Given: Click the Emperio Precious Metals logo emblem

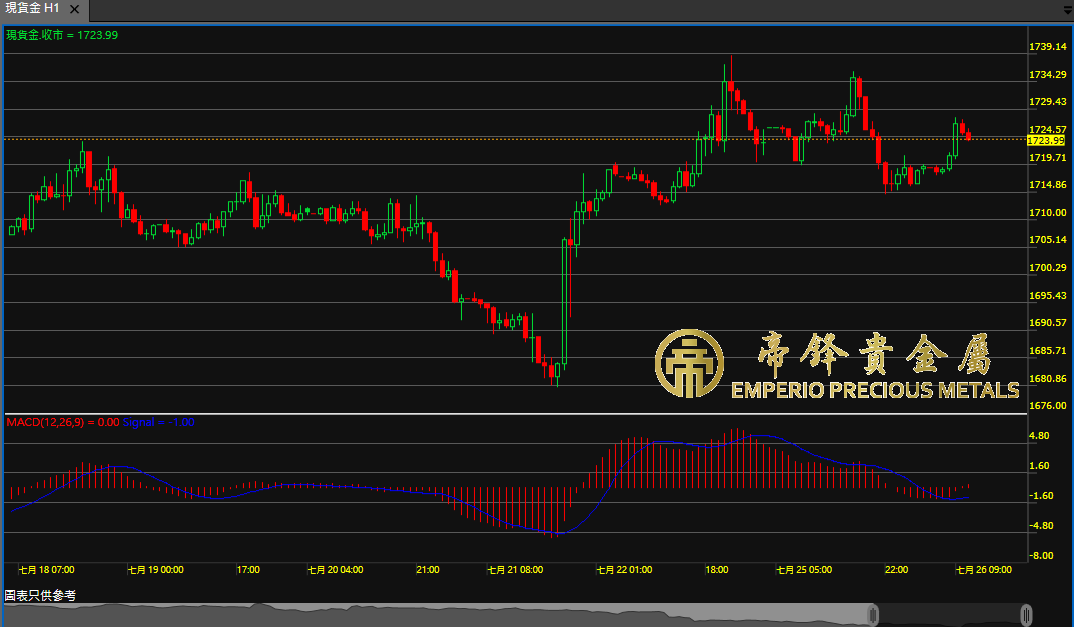Looking at the screenshot, I should coord(689,362).
